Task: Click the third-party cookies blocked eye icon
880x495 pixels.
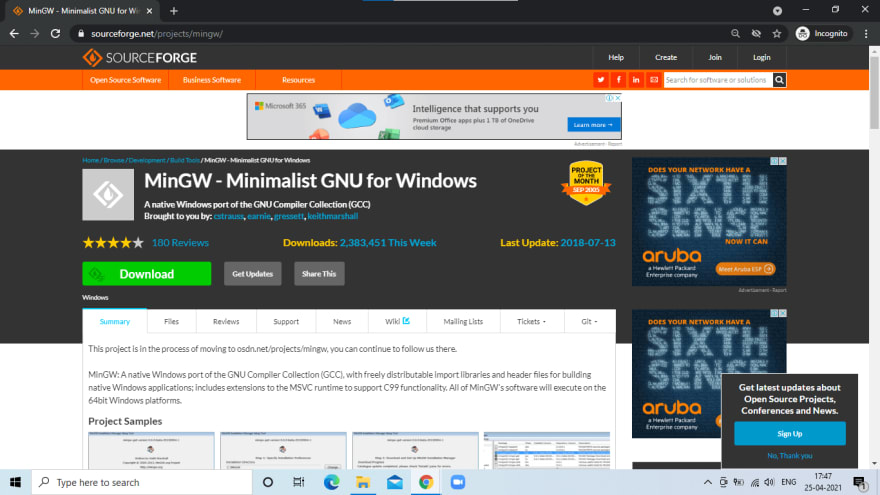Action: point(756,34)
